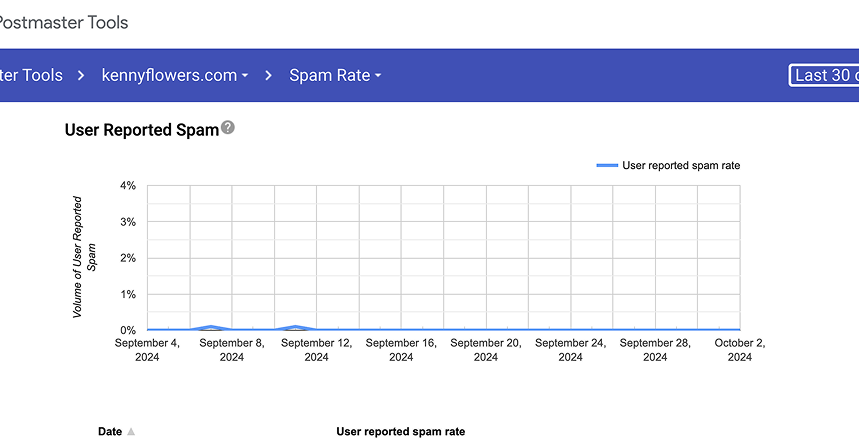Click the sort arrow beside Date column
Viewport: 859px width, 442px height.
(131, 432)
